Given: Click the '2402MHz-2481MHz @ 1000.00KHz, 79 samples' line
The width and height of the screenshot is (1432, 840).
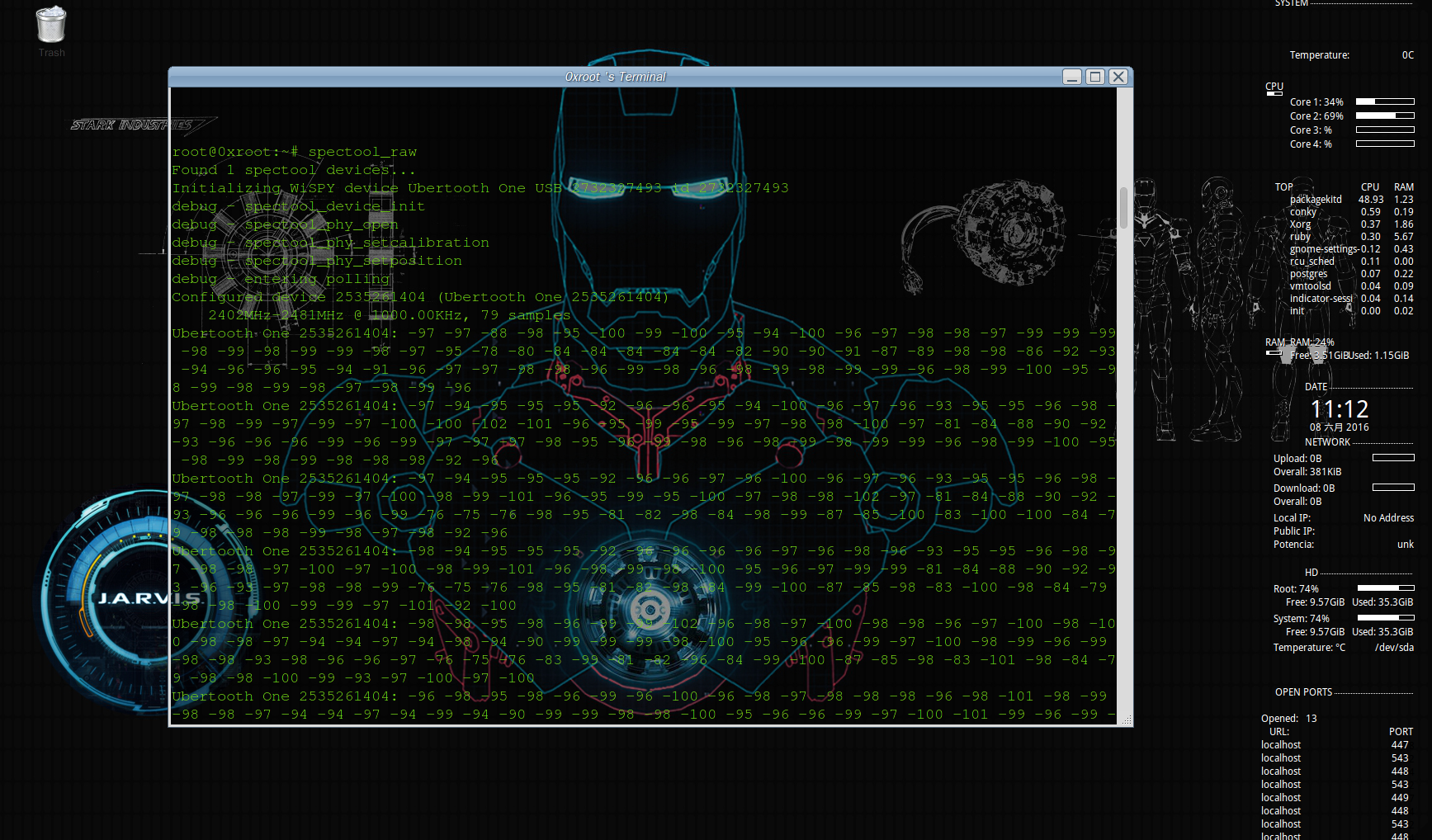Looking at the screenshot, I should (389, 315).
